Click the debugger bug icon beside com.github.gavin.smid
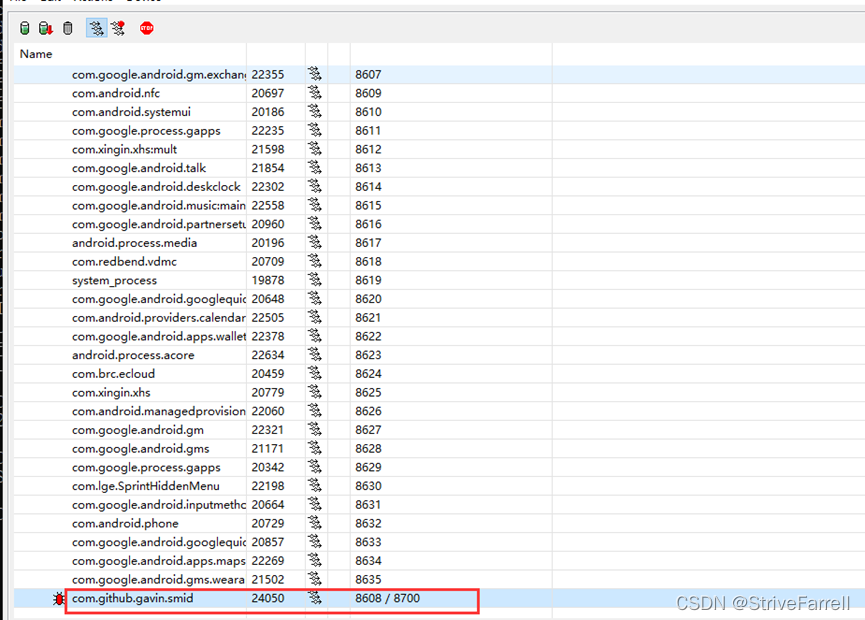 tap(58, 598)
